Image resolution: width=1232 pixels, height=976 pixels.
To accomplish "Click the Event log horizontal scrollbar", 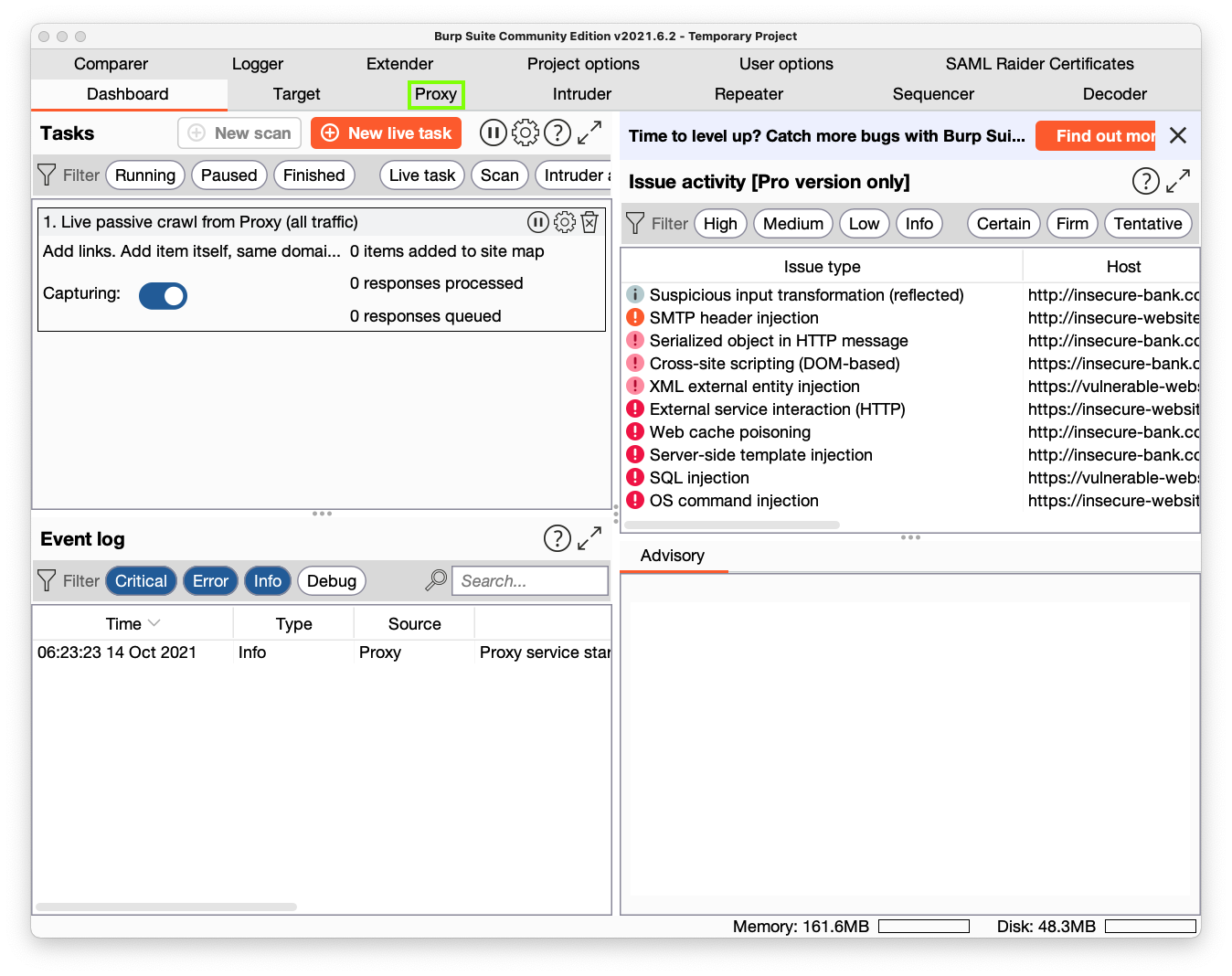I will pos(166,907).
